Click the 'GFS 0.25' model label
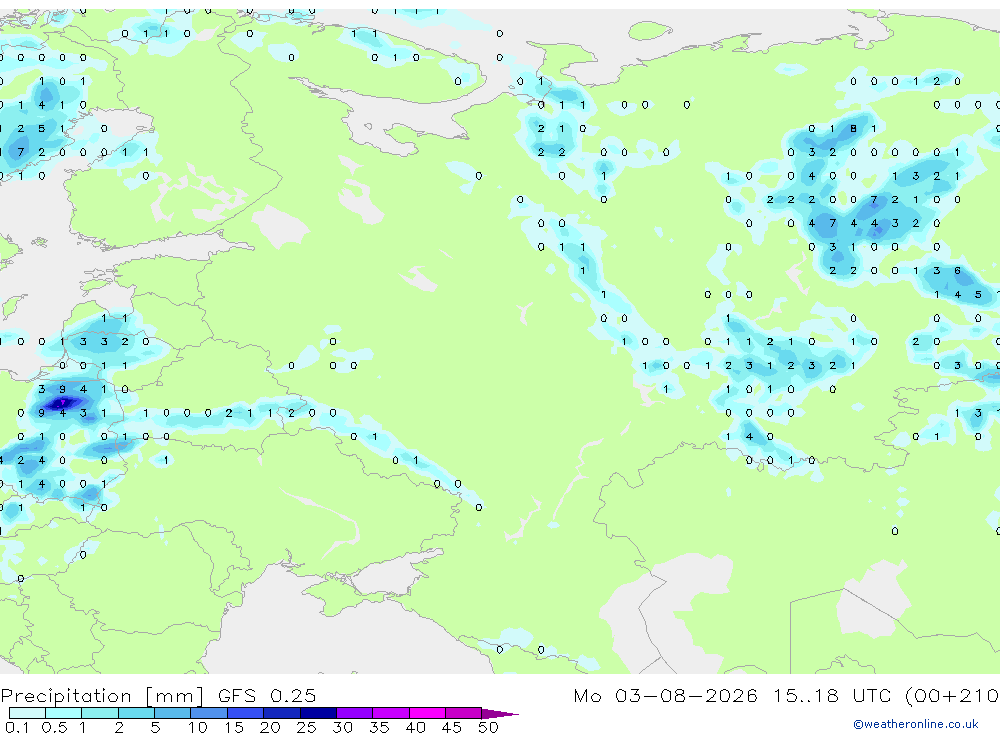Viewport: 1000px width, 733px height. [x=267, y=695]
